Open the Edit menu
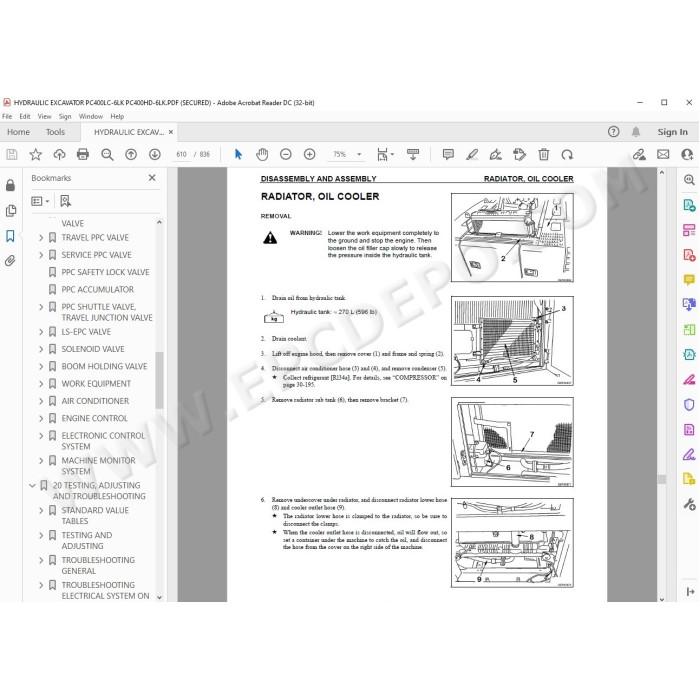 [x=25, y=117]
